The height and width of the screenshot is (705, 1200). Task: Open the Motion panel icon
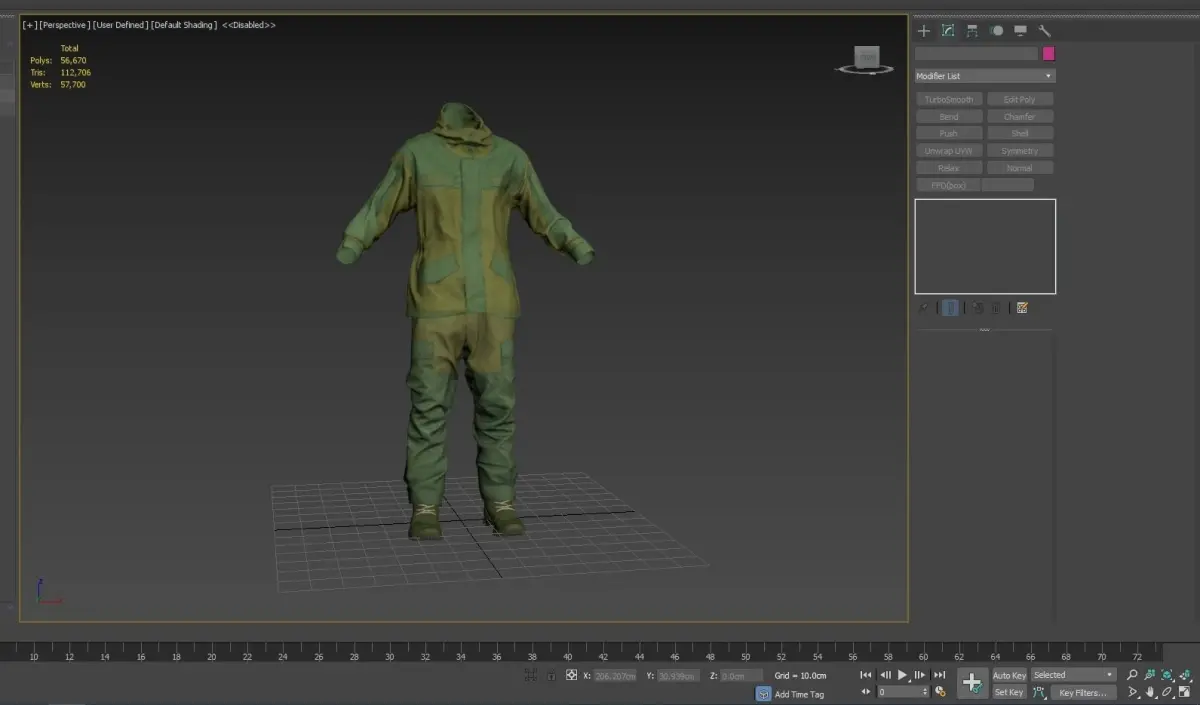click(x=996, y=31)
